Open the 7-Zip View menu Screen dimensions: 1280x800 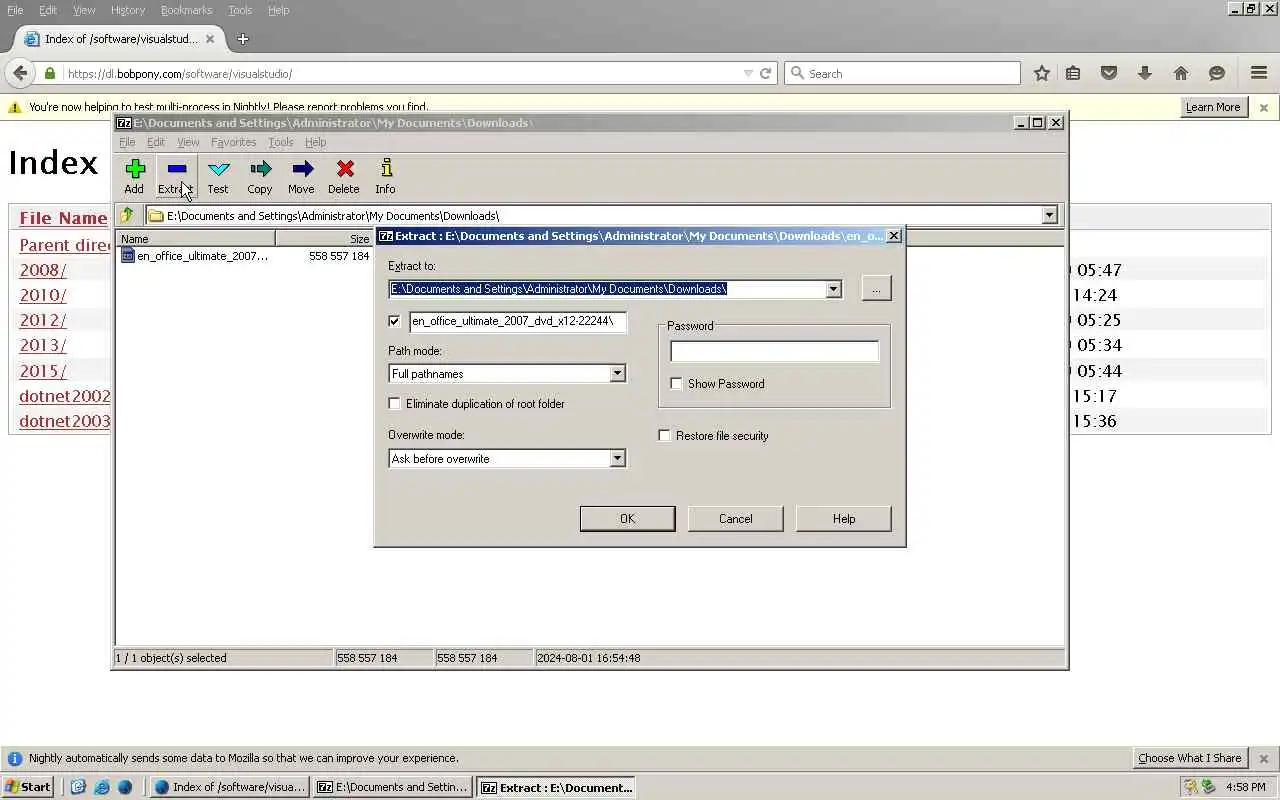(x=188, y=142)
